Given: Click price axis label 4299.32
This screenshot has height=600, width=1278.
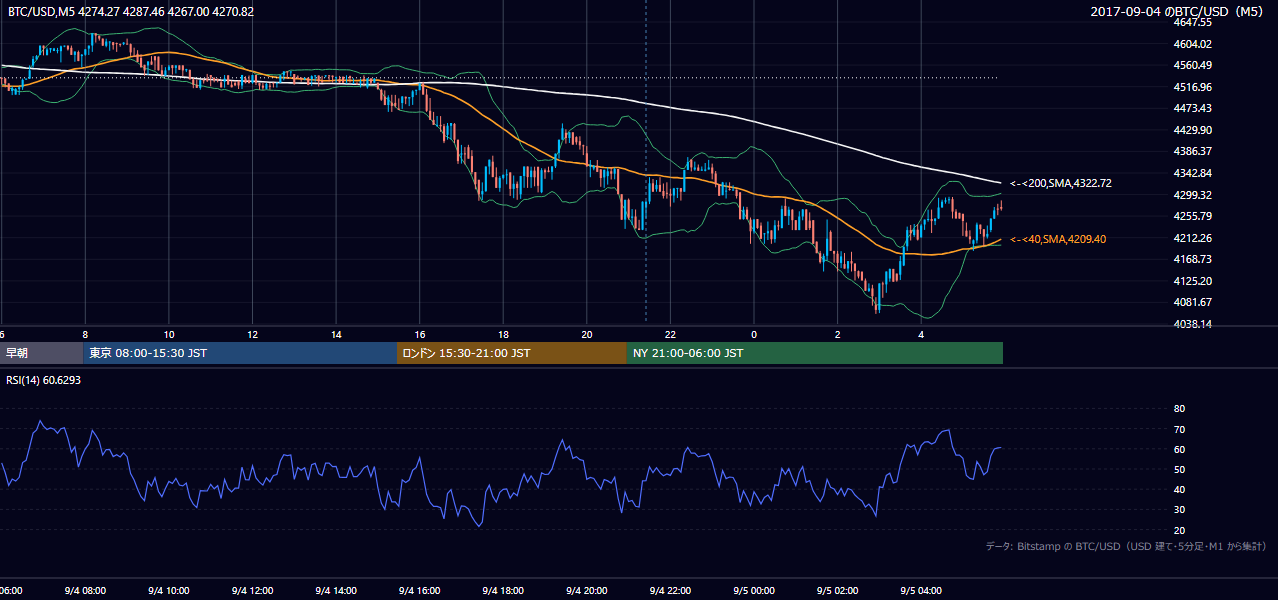Looking at the screenshot, I should (x=1192, y=195).
